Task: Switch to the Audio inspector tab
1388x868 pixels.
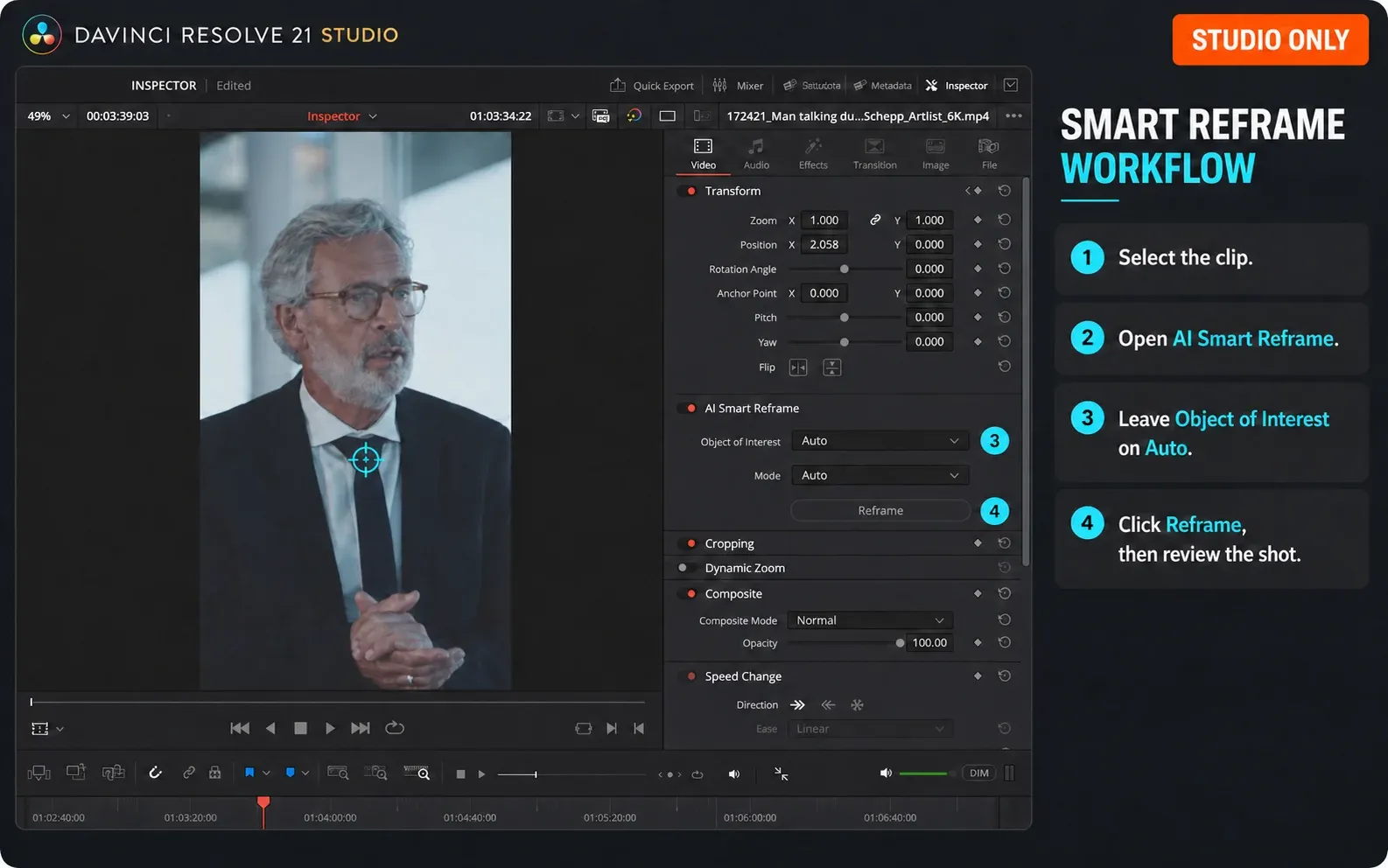Action: click(756, 153)
